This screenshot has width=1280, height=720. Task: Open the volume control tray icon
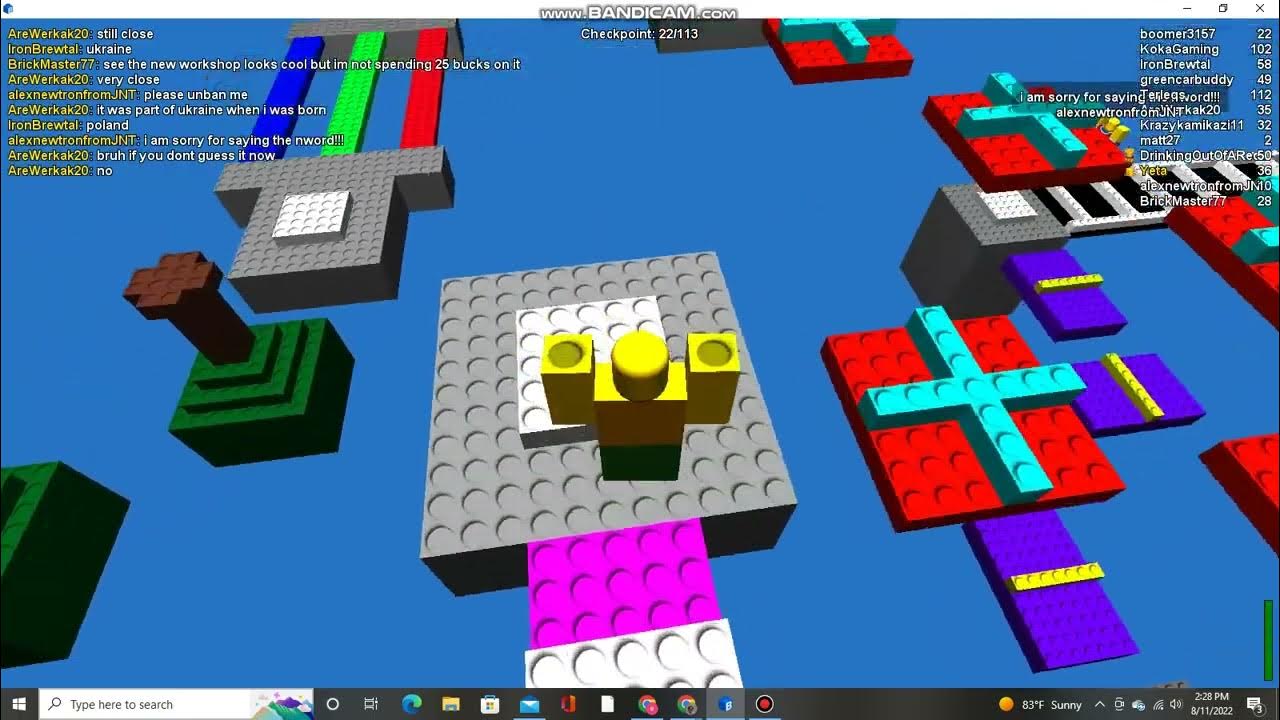coord(1177,704)
